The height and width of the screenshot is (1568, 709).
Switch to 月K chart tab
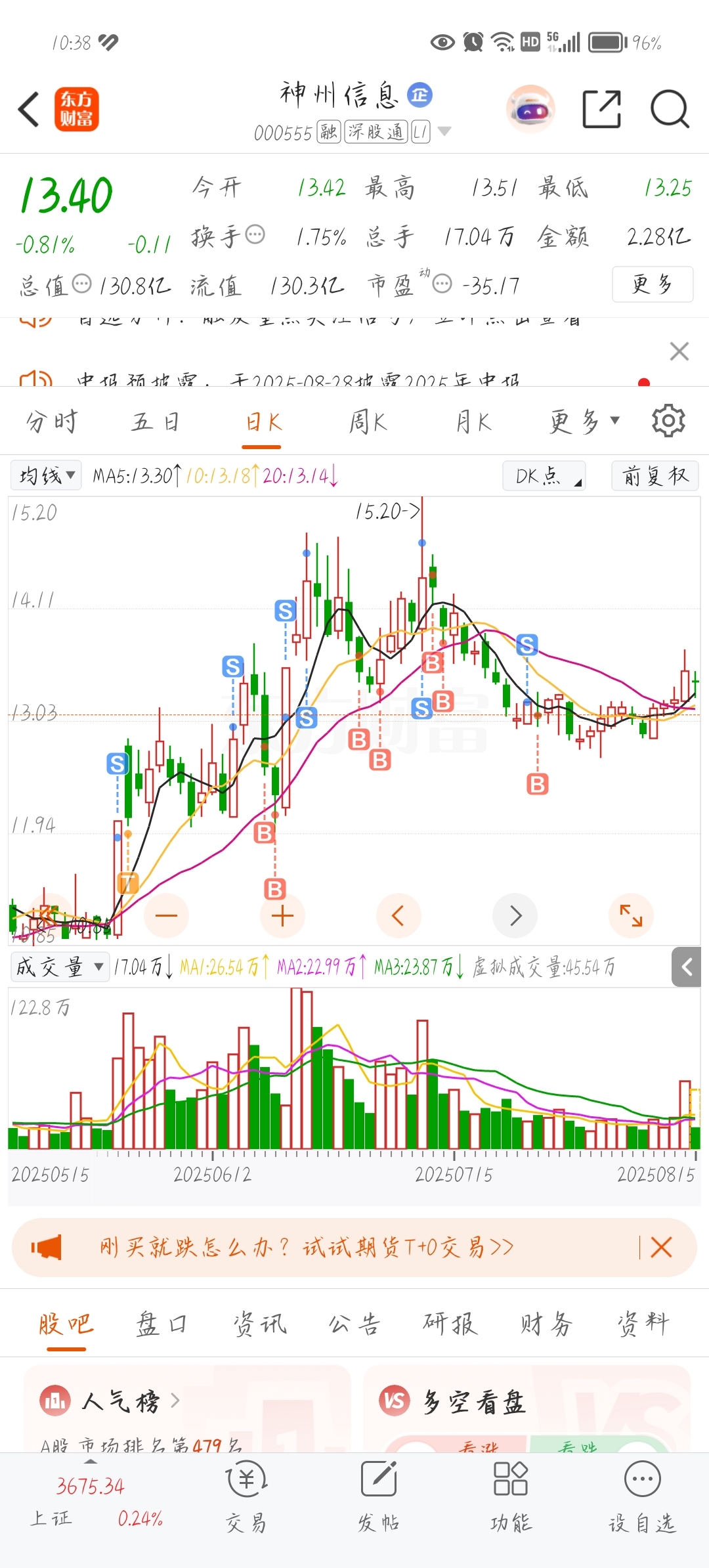[x=473, y=421]
